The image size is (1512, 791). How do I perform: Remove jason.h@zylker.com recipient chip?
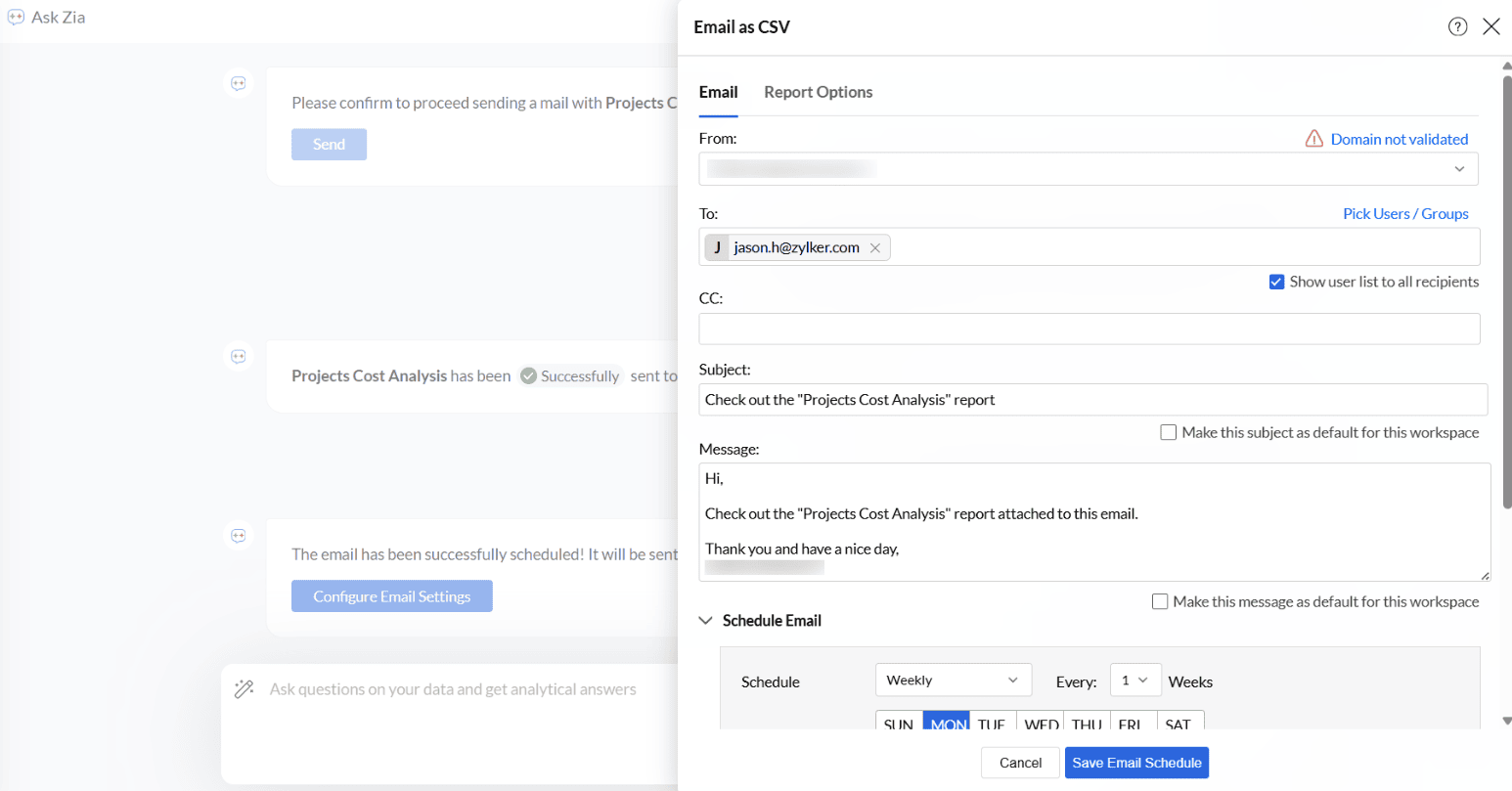click(x=875, y=248)
